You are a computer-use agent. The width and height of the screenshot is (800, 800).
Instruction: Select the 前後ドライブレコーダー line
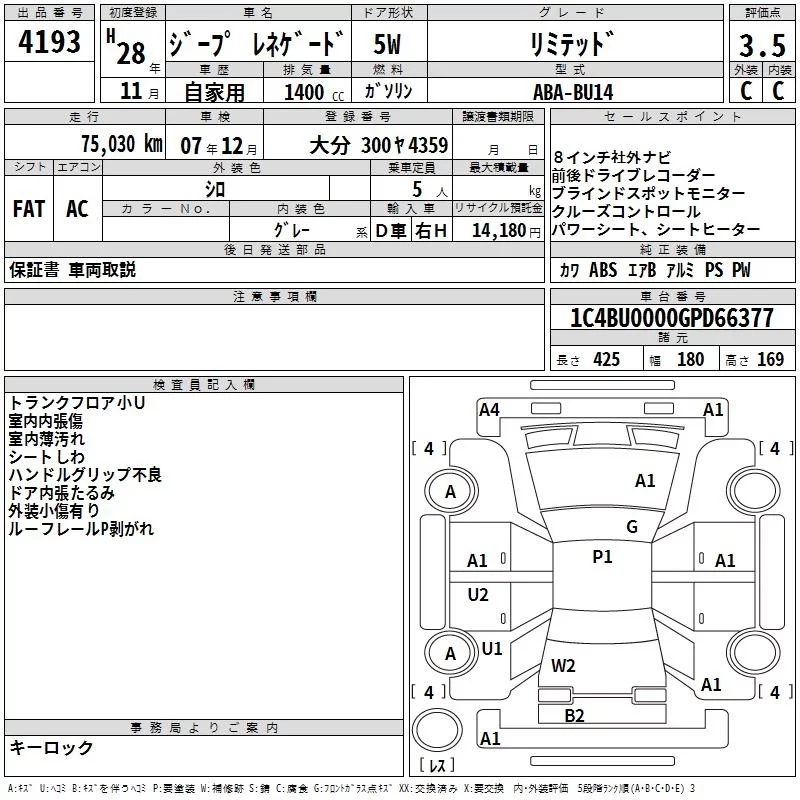pos(633,176)
